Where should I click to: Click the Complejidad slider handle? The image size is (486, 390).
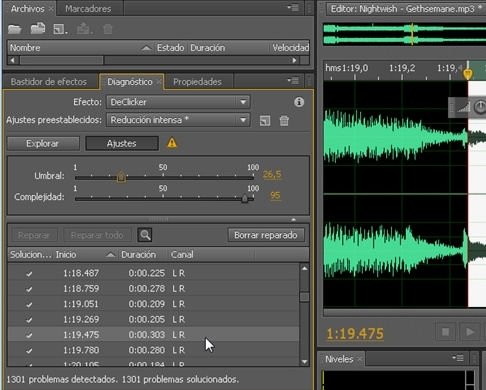[x=245, y=198]
